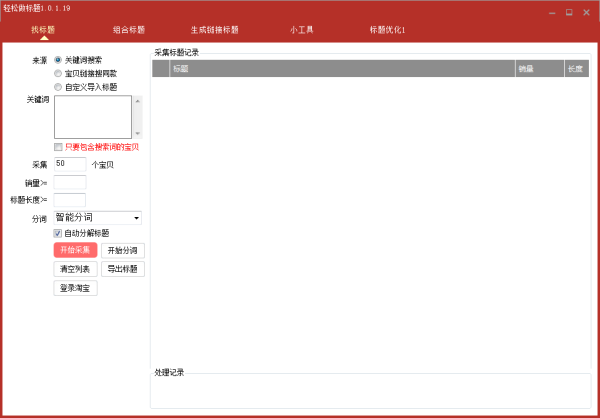Open the 智能分词 dropdown
Image resolution: width=600 pixels, height=418 pixels.
click(x=98, y=217)
